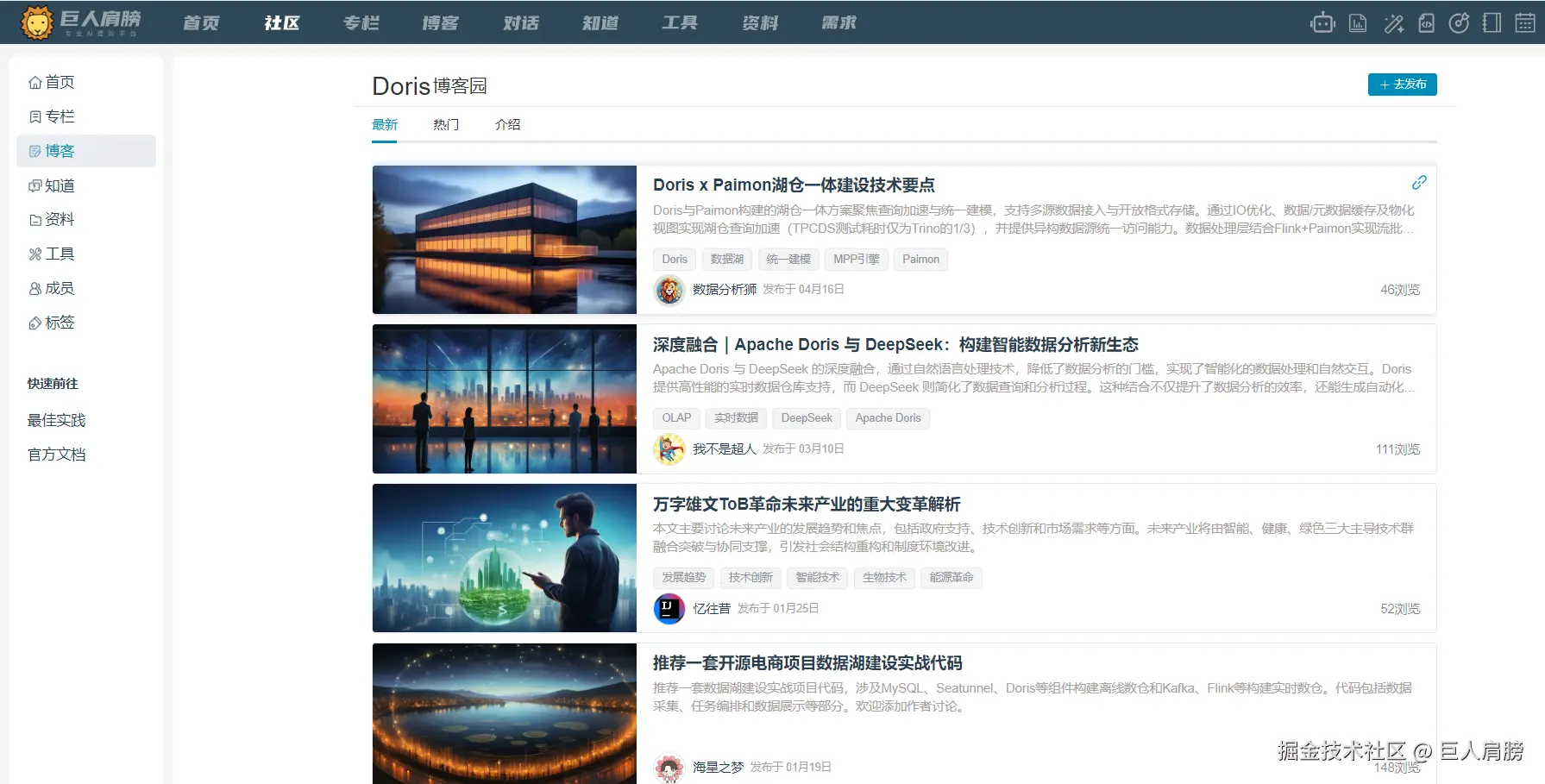The image size is (1545, 784).
Task: Go to 最佳实践 quick link
Action: tap(56, 420)
